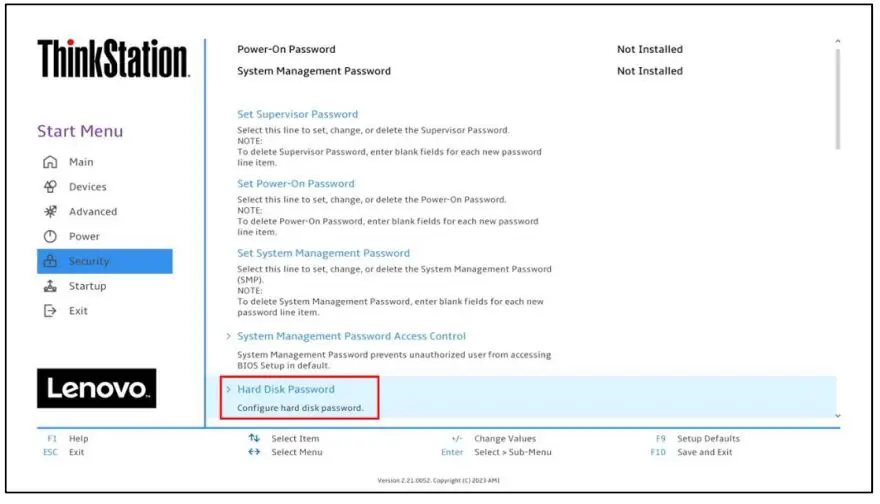Click the Main home icon

[50, 162]
